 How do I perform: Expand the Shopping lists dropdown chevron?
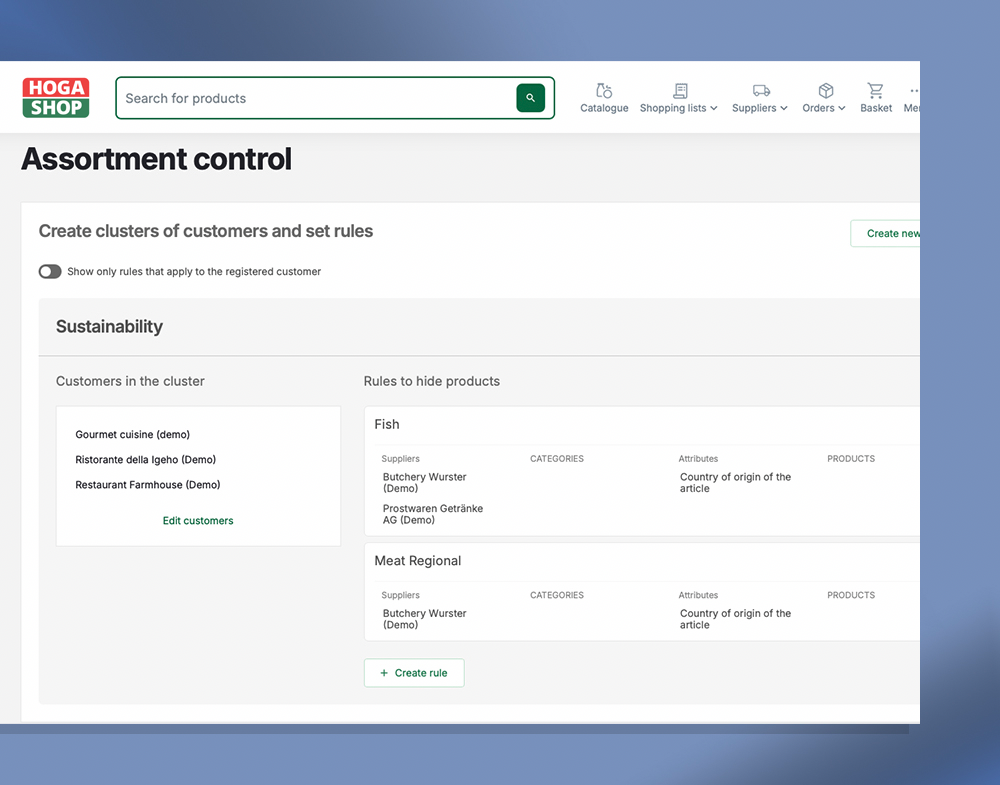pyautogui.click(x=714, y=109)
